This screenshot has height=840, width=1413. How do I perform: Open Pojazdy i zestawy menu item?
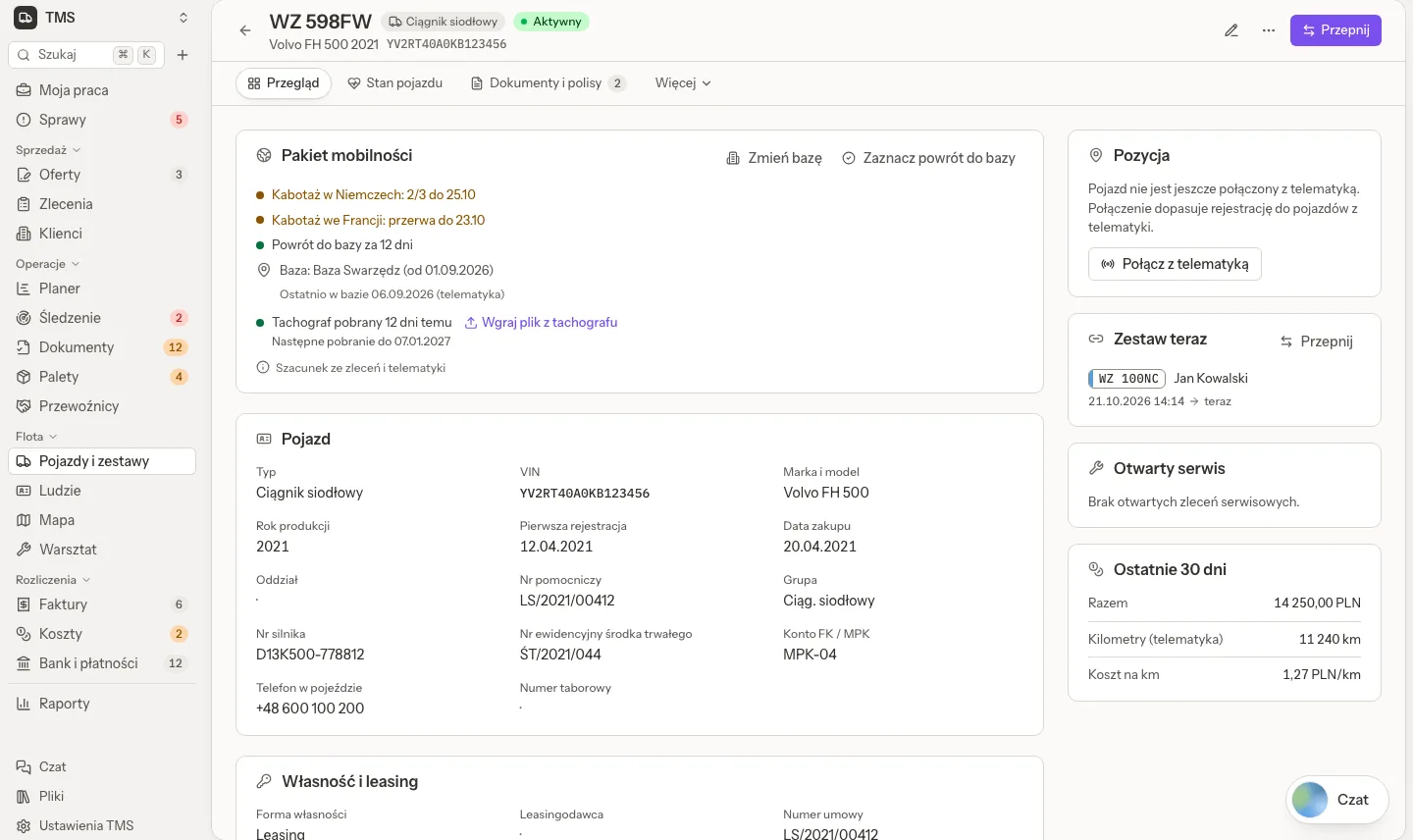click(x=102, y=461)
